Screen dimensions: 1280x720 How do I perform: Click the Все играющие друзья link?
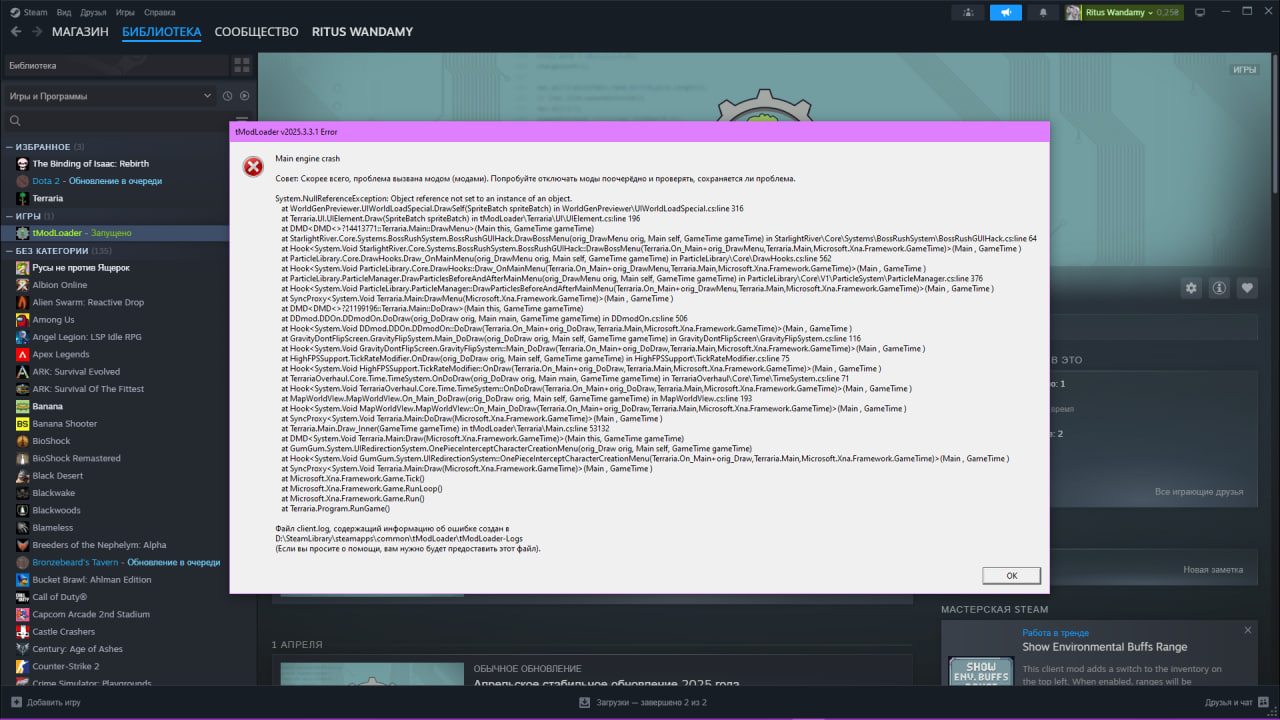point(1199,492)
